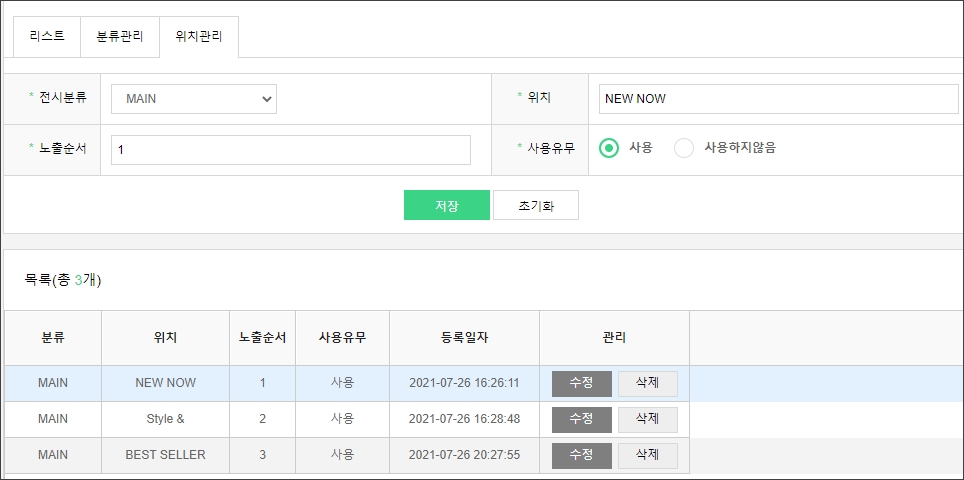Expand the 전시분류 MAIN dropdown

(x=194, y=99)
